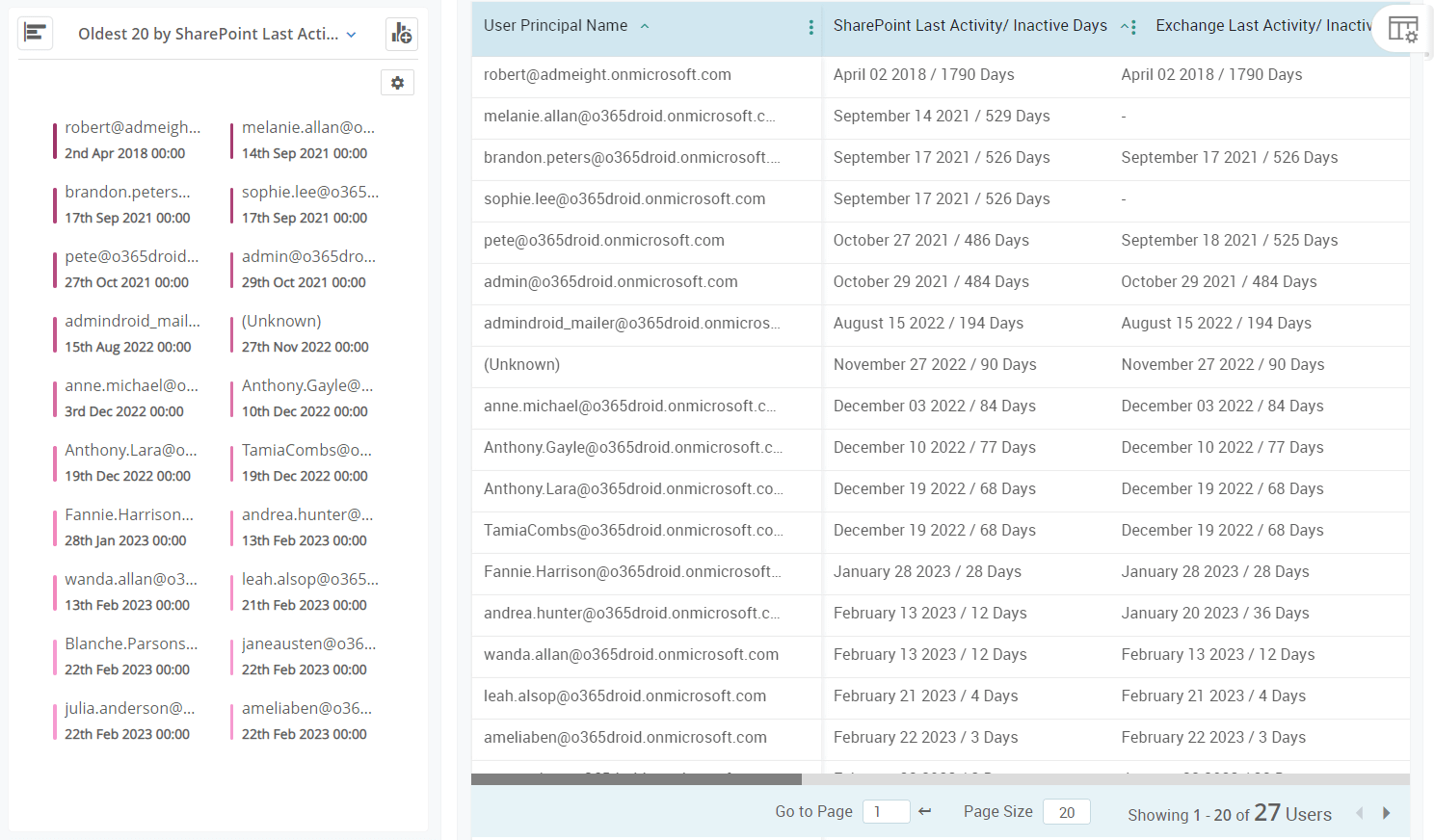Click the pink marker beside julia.anderson entry
The image size is (1434, 840).
(x=56, y=721)
